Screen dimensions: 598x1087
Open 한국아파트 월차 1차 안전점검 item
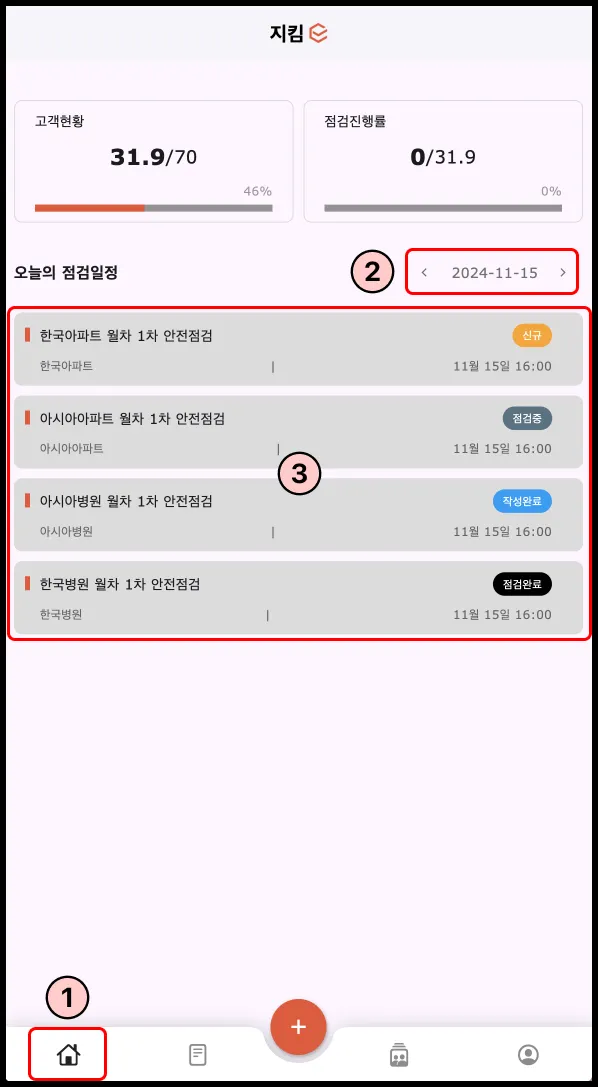coord(299,349)
